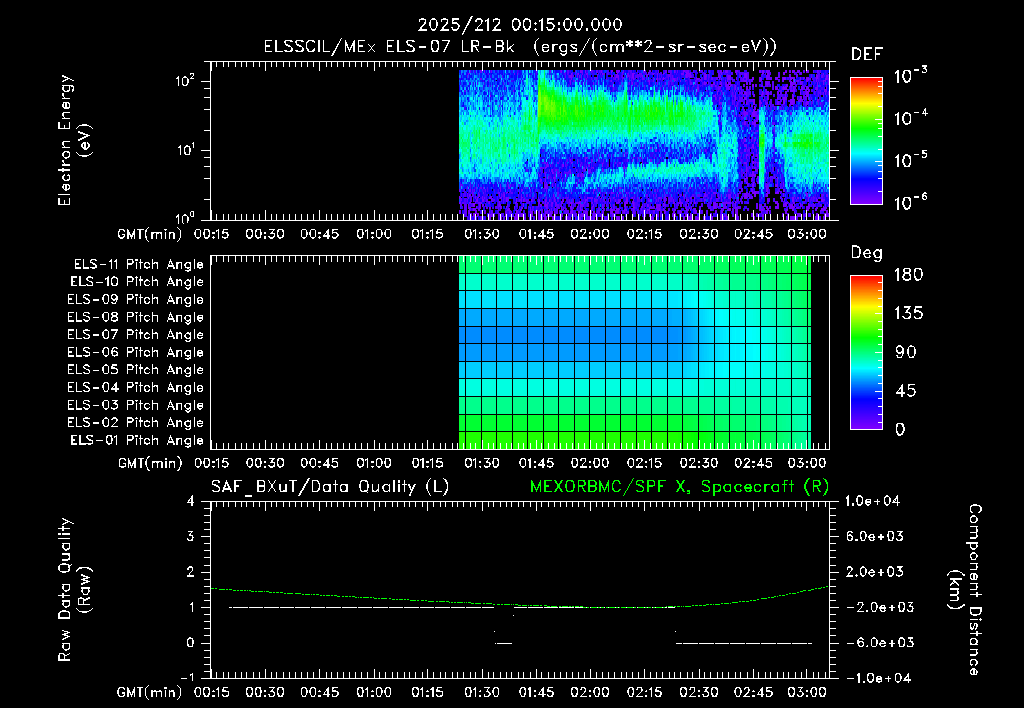Click the 10^0 tick on the electron energy axis
The width and height of the screenshot is (1024, 708).
click(x=185, y=219)
